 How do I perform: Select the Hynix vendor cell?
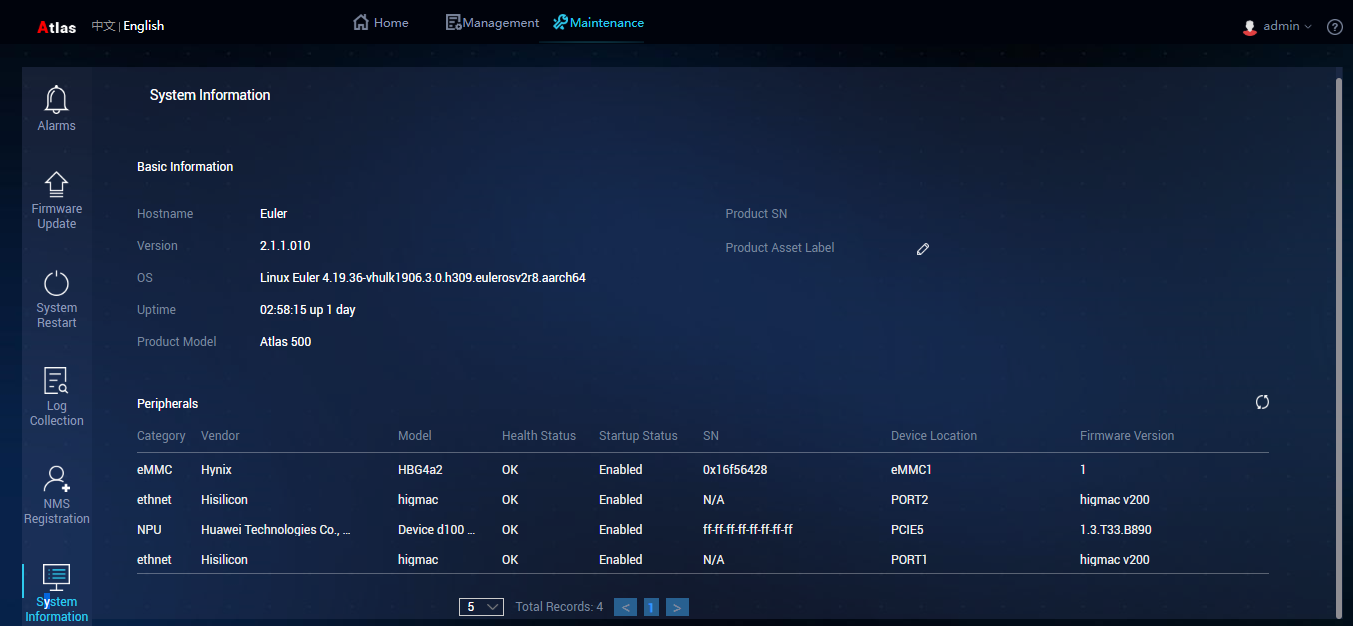pyautogui.click(x=216, y=470)
